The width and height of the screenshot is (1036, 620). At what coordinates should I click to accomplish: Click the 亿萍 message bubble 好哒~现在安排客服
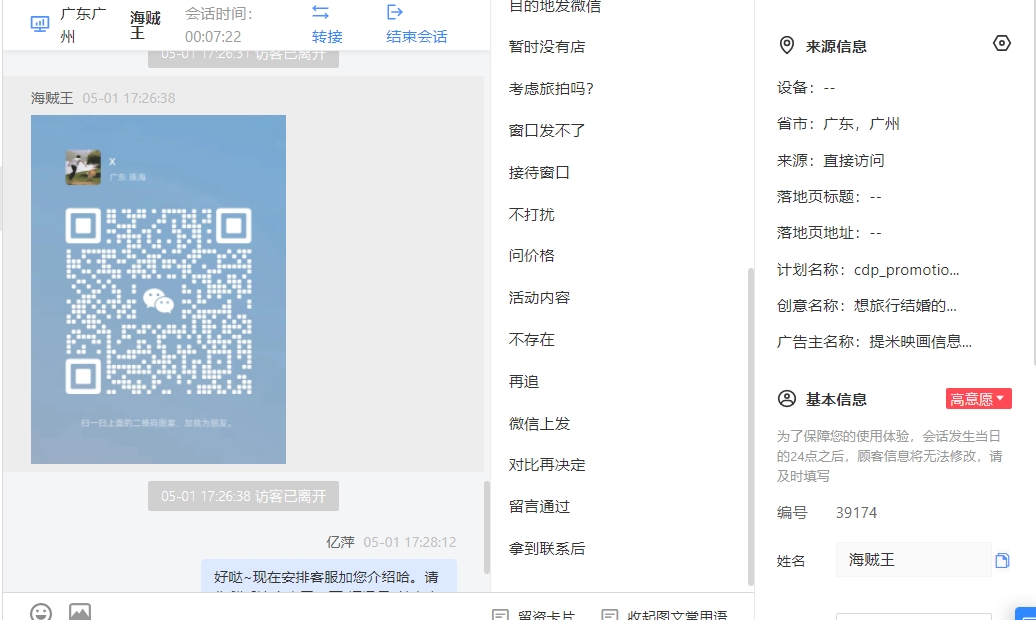[x=329, y=576]
